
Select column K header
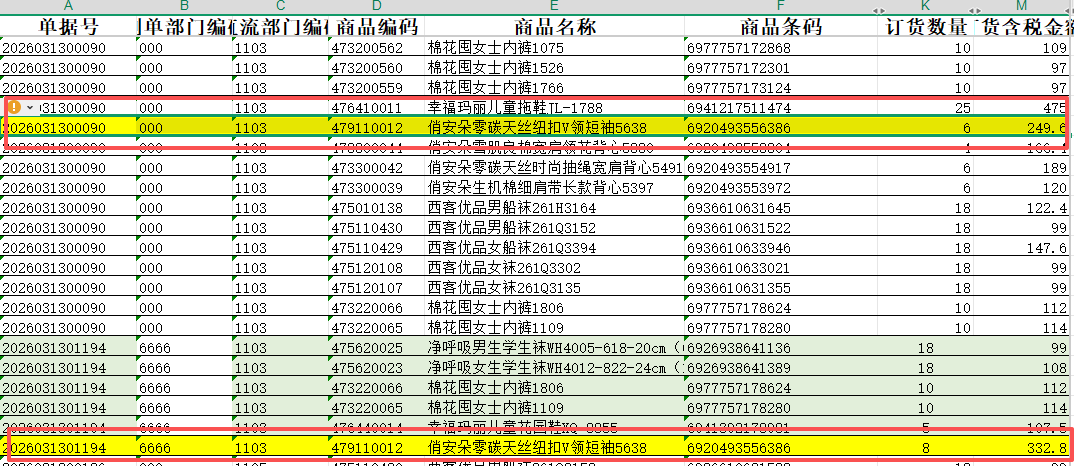coord(927,8)
